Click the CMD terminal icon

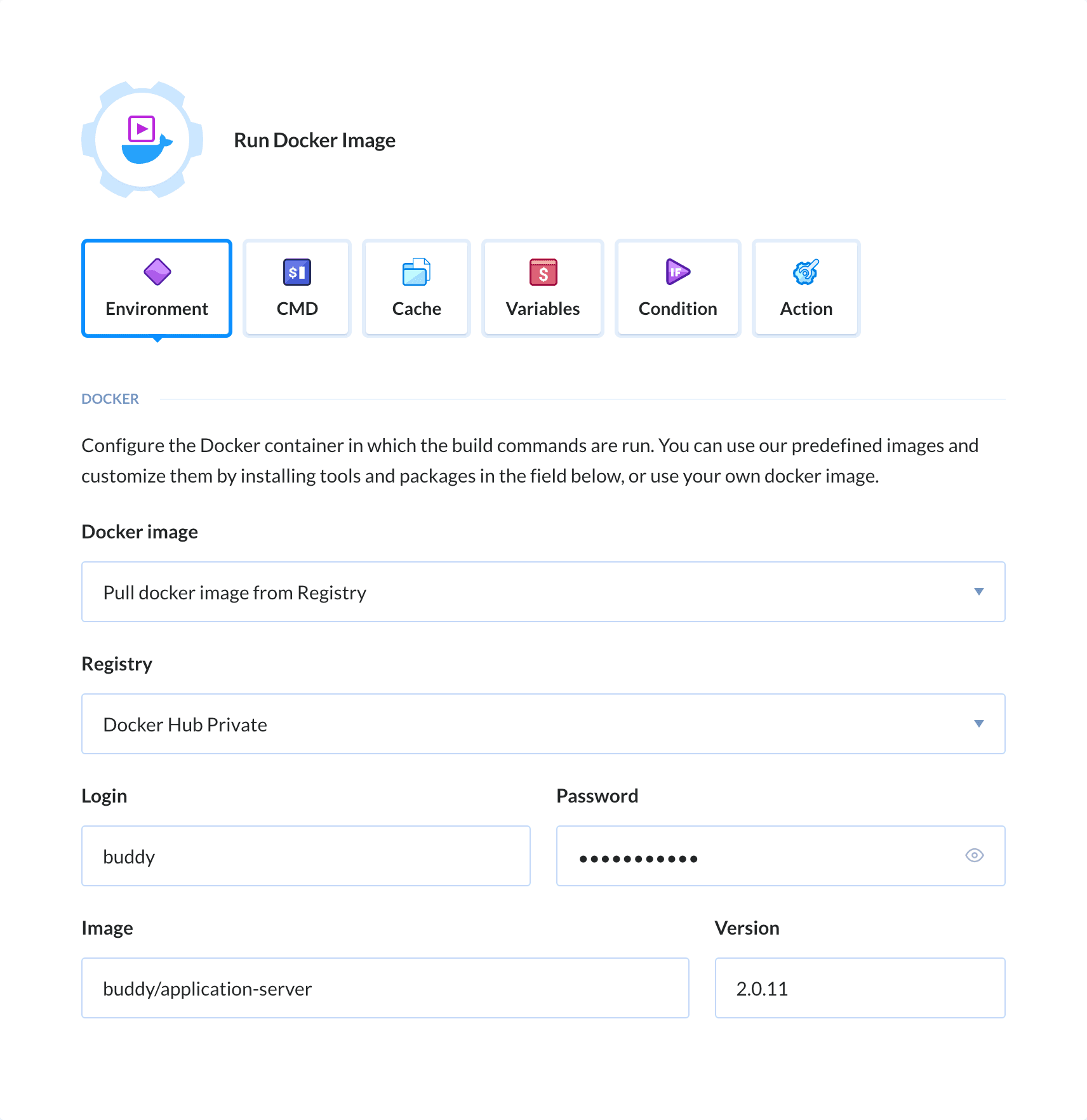(296, 272)
